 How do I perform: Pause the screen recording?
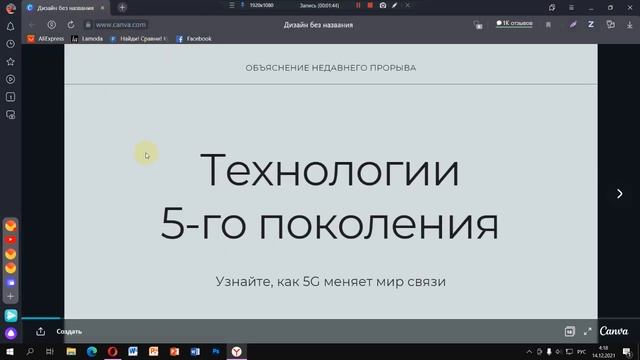coord(358,5)
